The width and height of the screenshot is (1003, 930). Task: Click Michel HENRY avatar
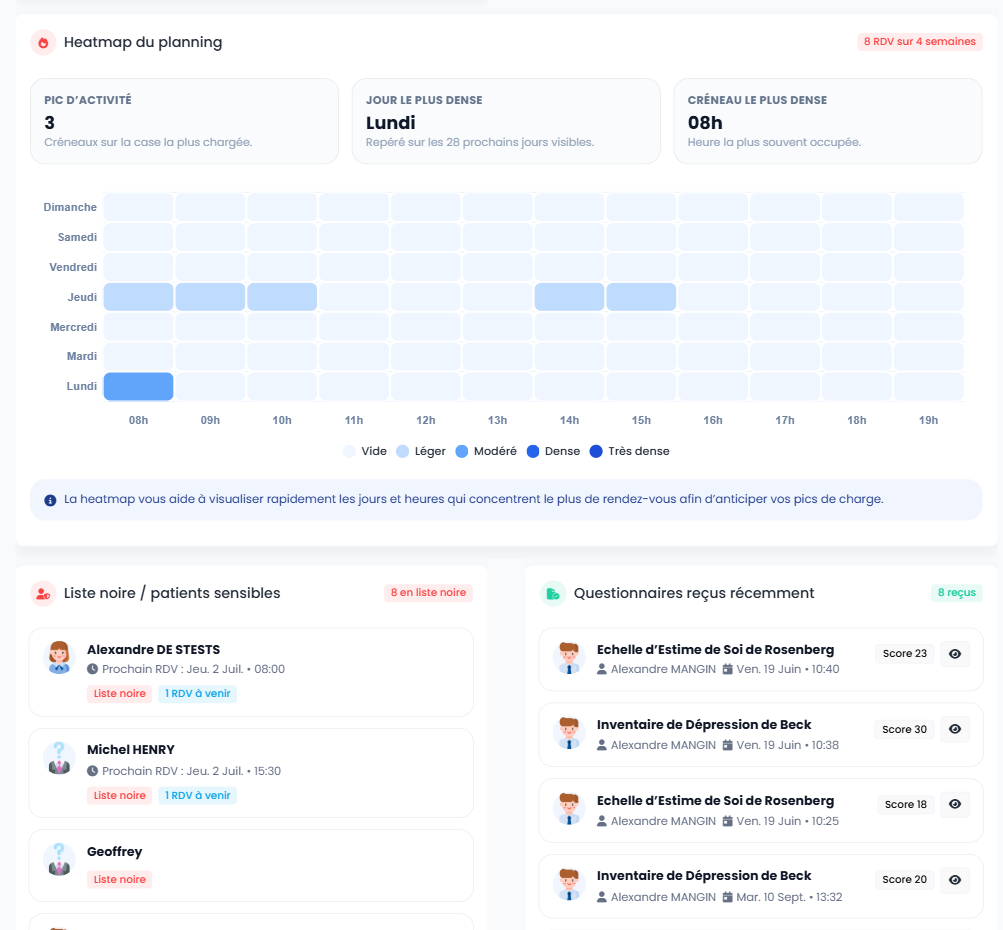(x=59, y=758)
